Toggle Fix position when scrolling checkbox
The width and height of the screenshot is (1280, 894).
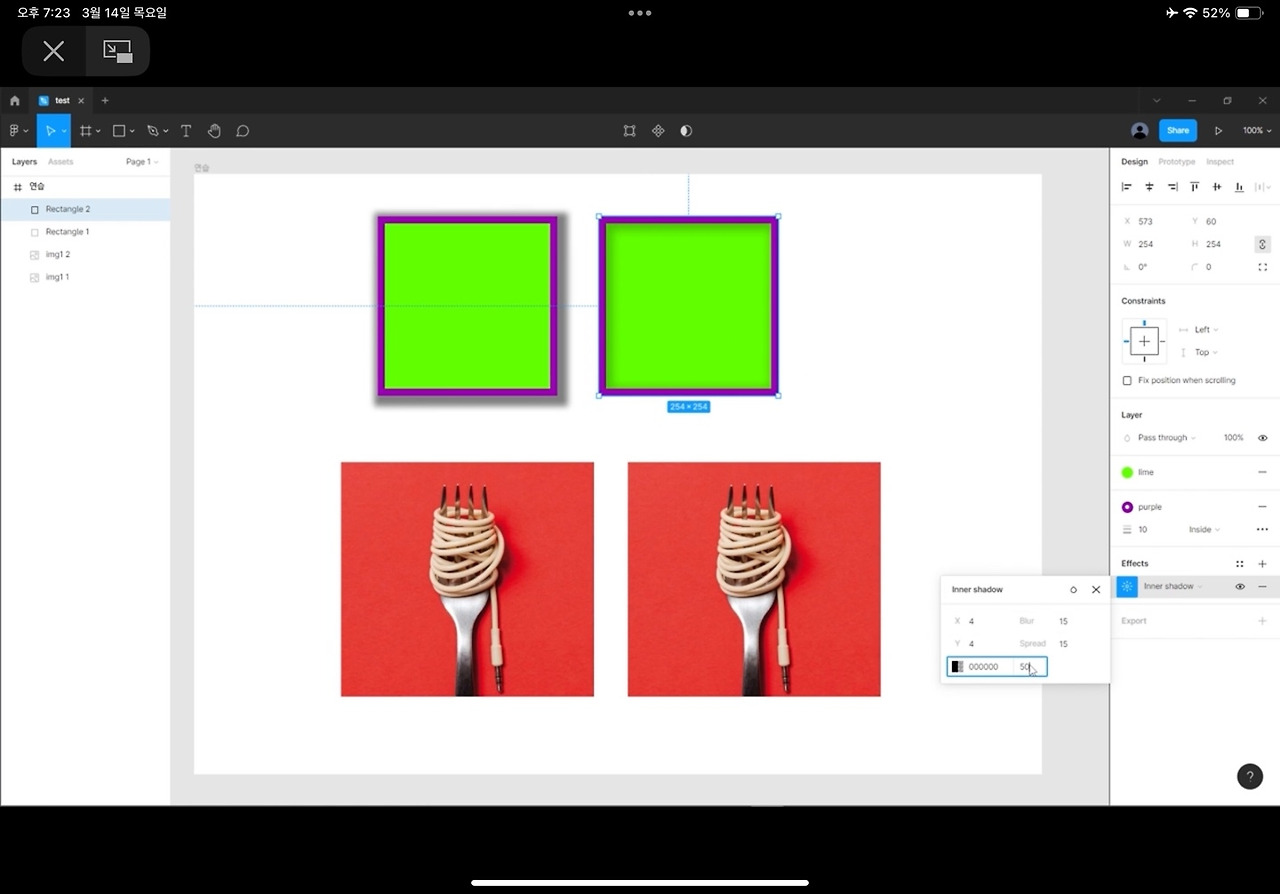pos(1127,381)
